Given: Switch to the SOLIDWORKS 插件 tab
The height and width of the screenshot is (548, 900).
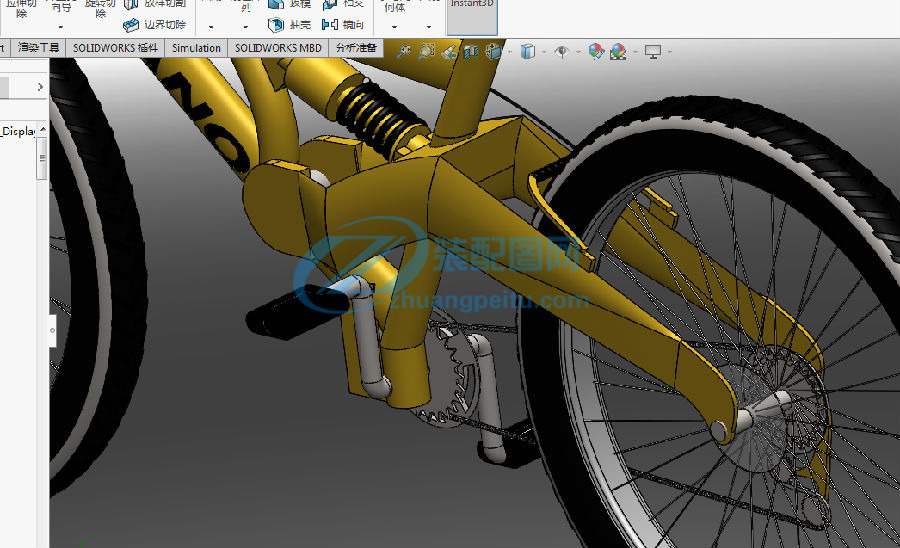Looking at the screenshot, I should tap(115, 48).
